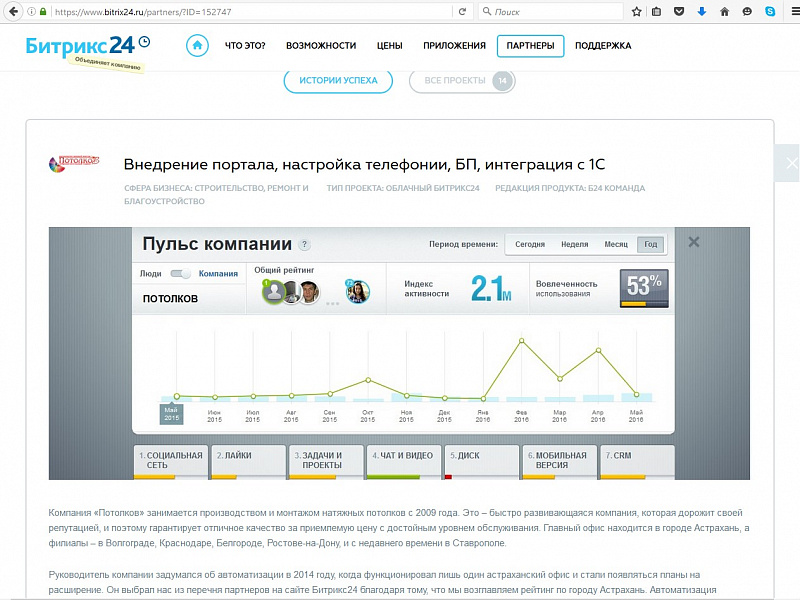Open the bookmarks list clipboard icon
800x600 pixels.
[657, 11]
